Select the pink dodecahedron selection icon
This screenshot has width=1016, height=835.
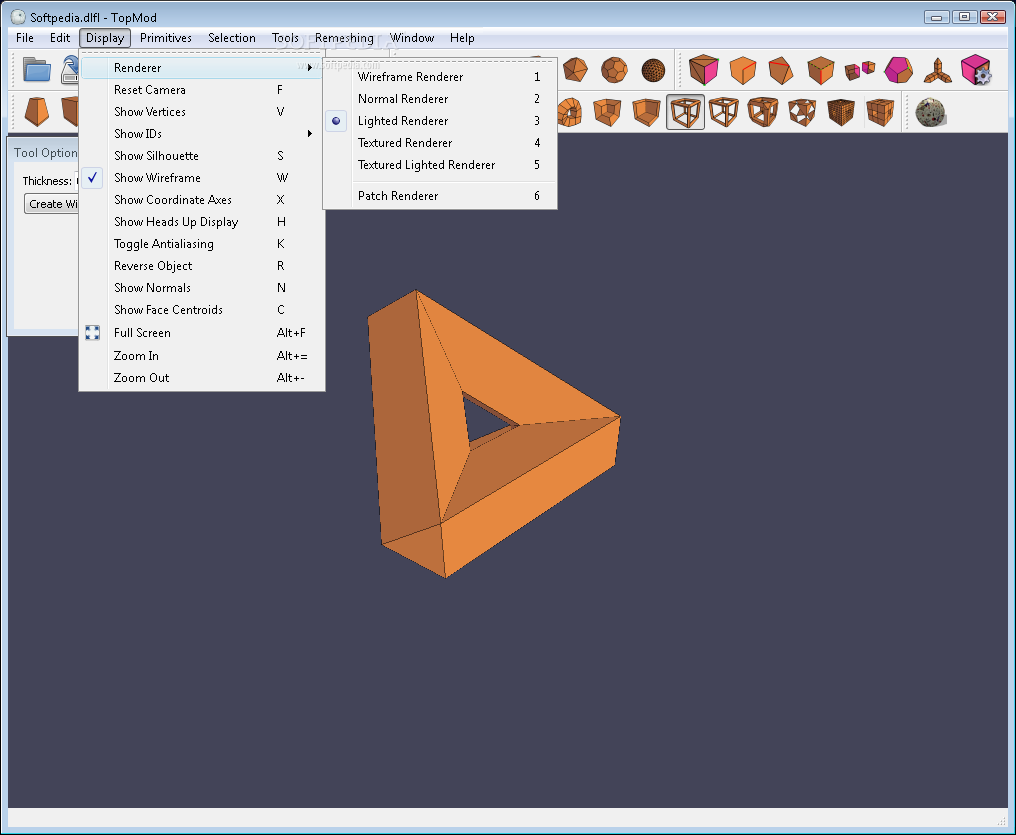pyautogui.click(x=898, y=70)
